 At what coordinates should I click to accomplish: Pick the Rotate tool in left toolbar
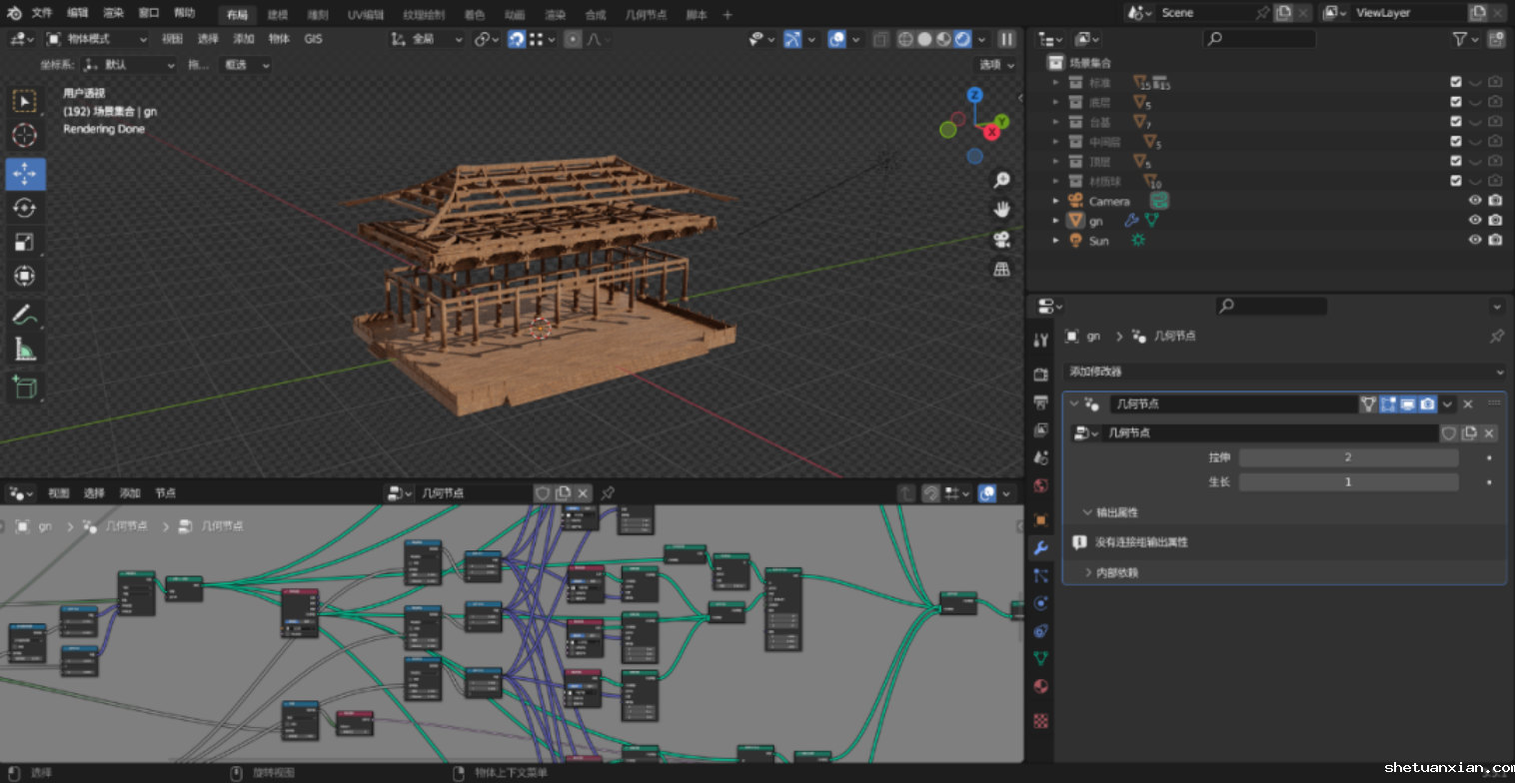pyautogui.click(x=25, y=208)
